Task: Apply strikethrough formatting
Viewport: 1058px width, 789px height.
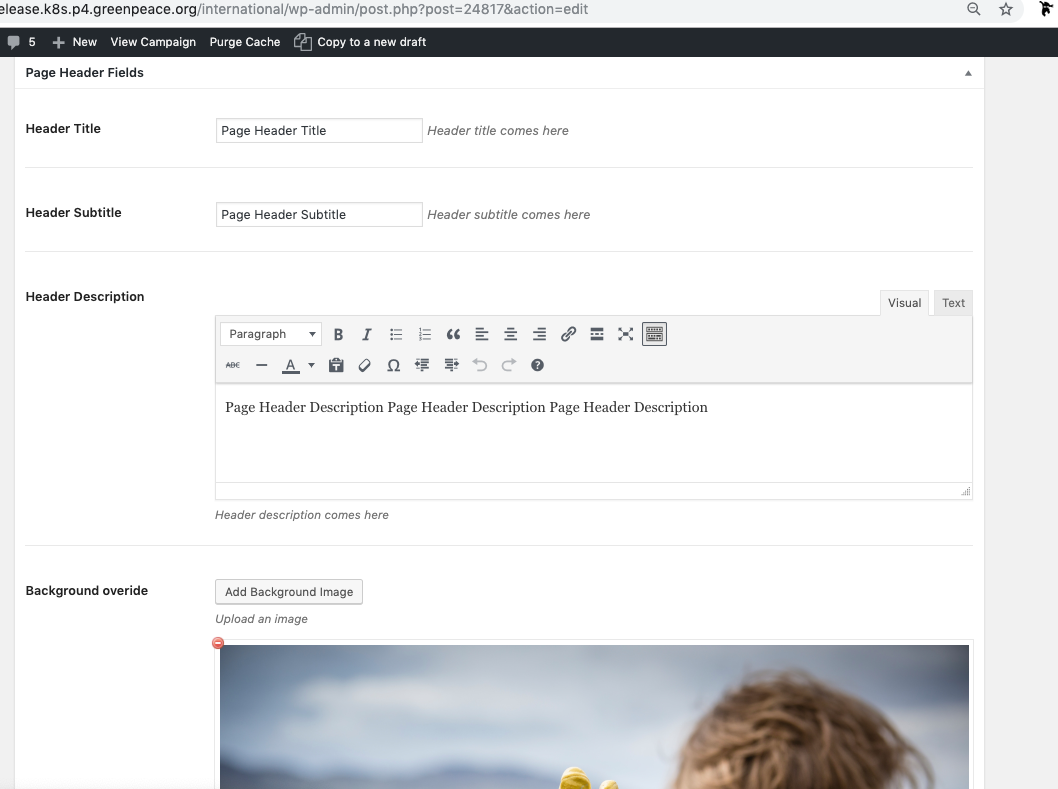Action: click(x=233, y=365)
